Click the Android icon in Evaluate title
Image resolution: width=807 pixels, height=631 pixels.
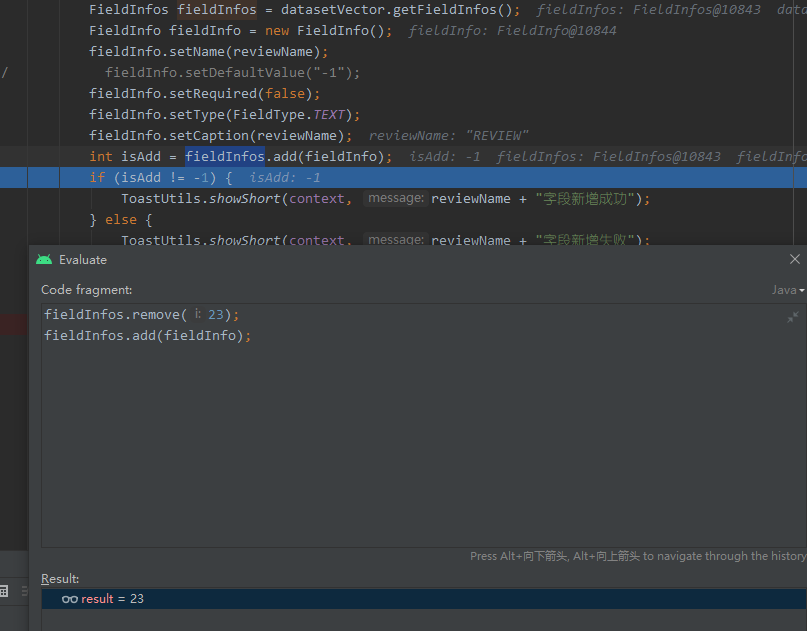[x=44, y=259]
